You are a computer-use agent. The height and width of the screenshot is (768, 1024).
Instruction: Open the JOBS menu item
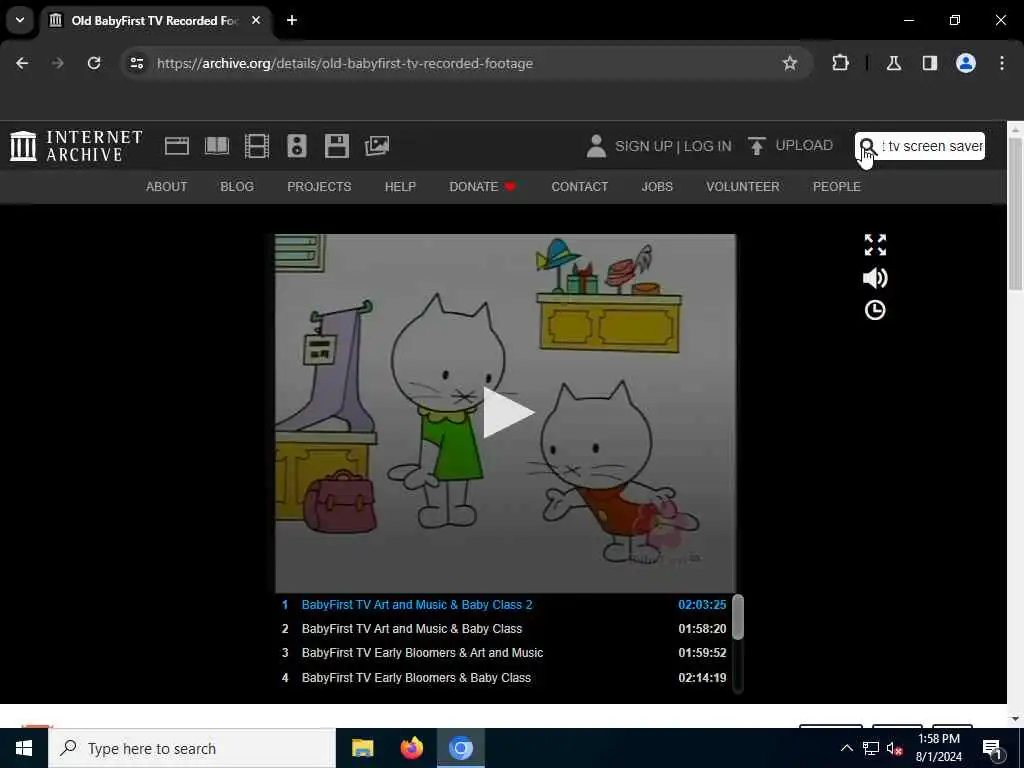(x=657, y=187)
